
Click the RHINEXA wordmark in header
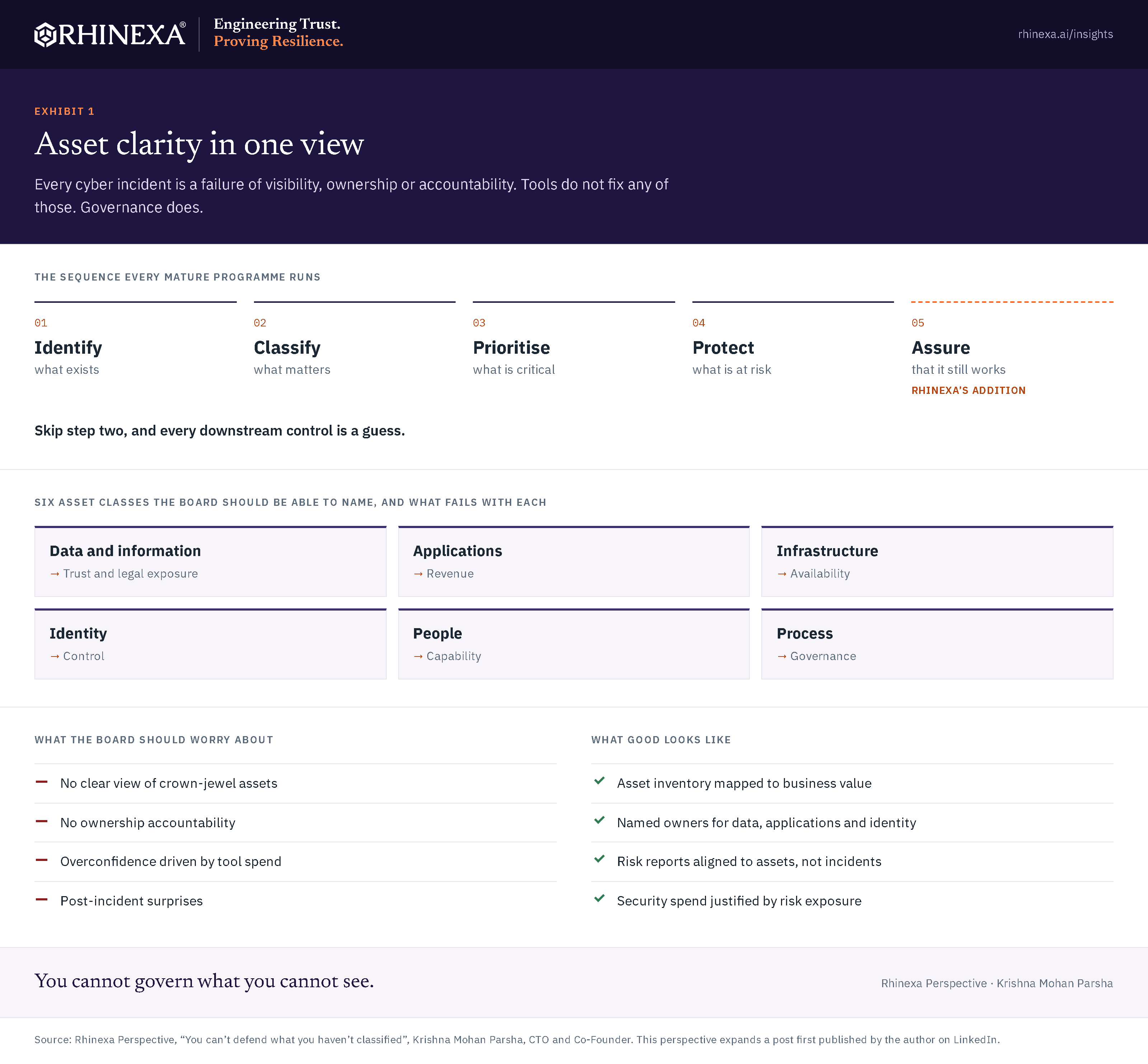pos(122,34)
